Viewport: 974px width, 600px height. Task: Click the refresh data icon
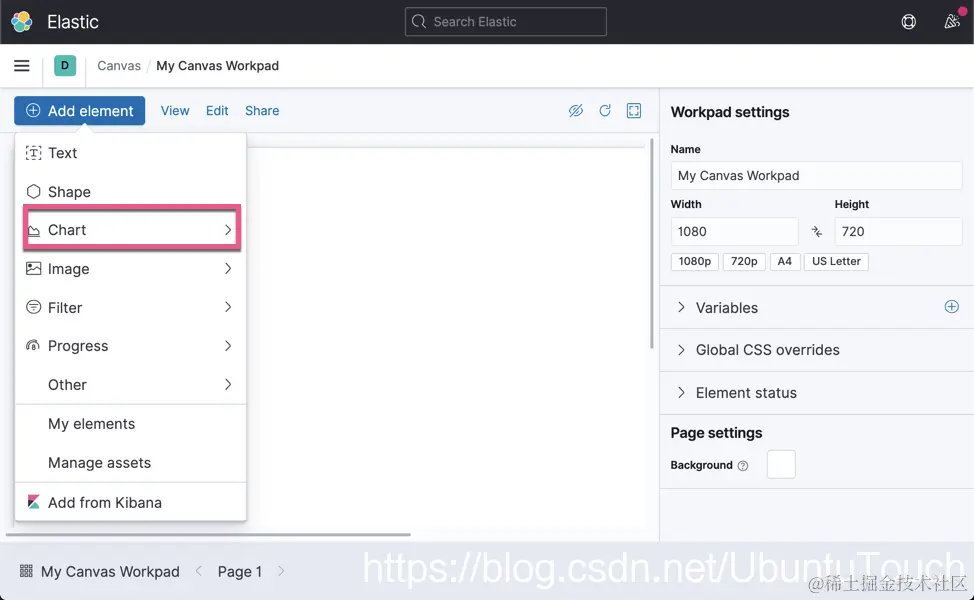point(605,111)
